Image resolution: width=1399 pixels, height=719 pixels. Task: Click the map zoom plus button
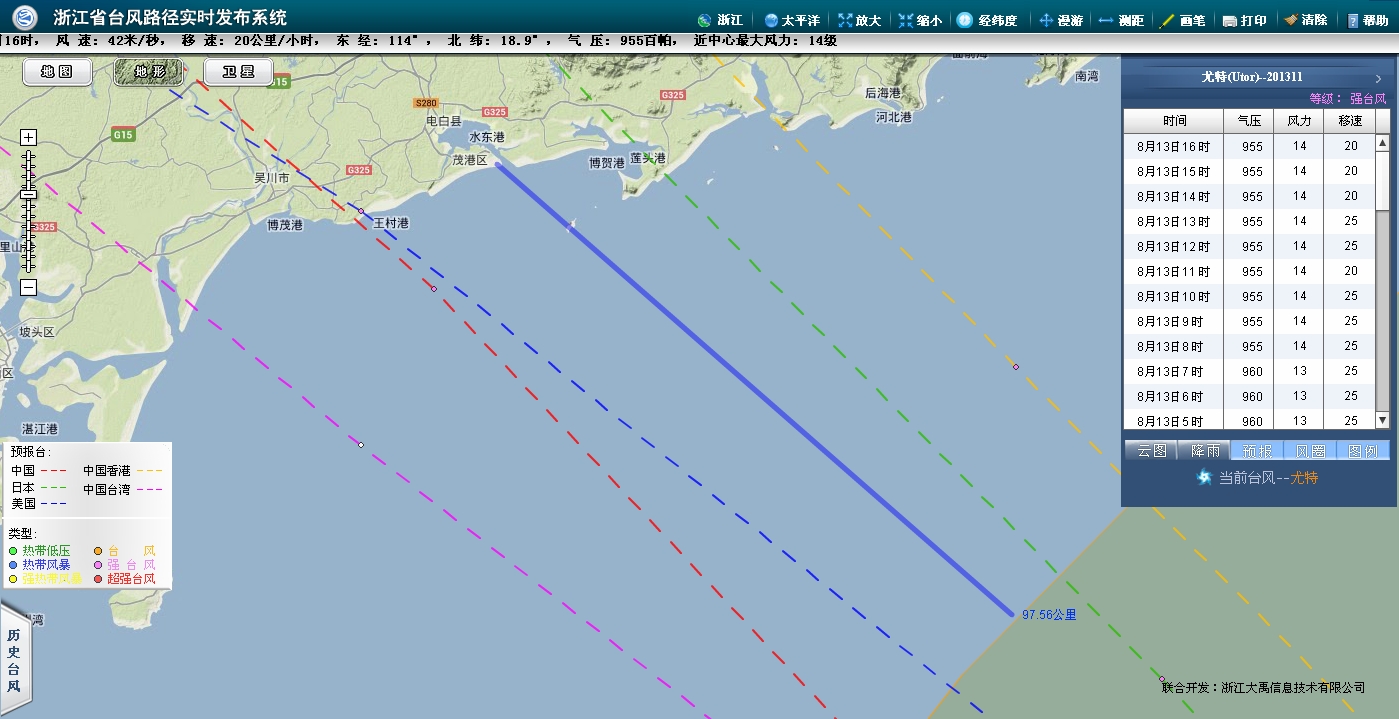(x=29, y=138)
